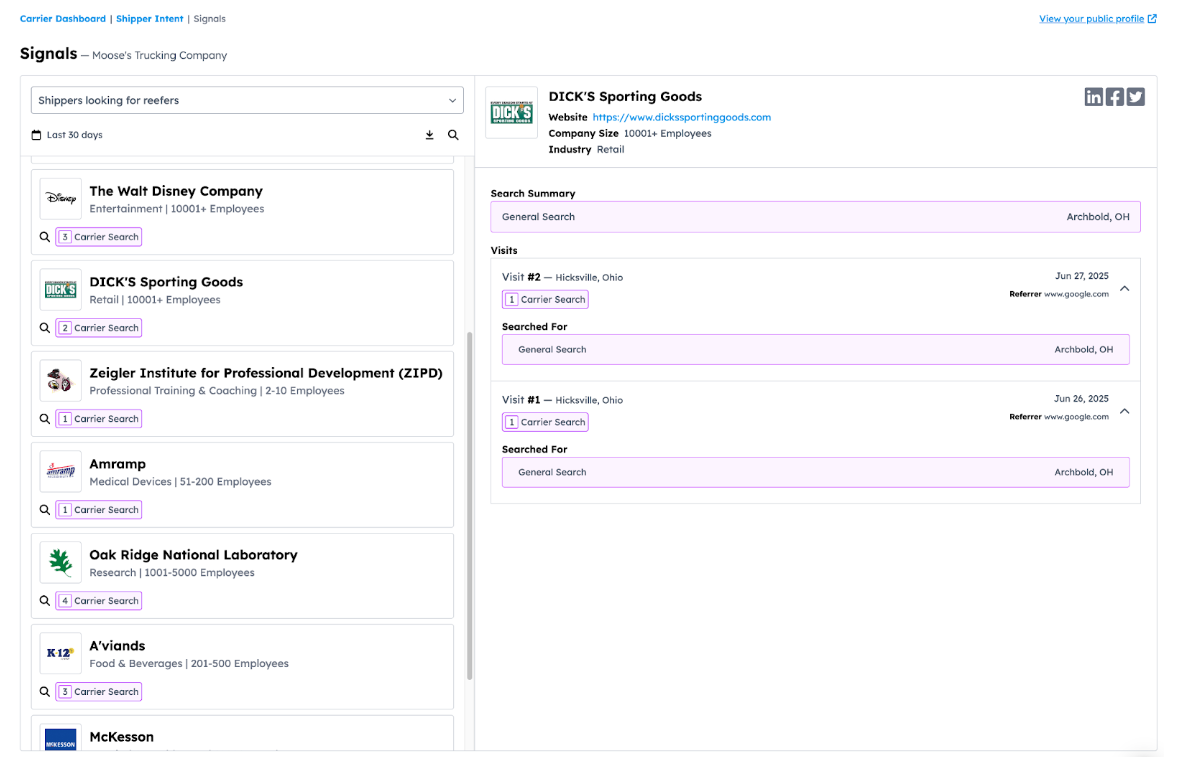Open the Twitter icon for DICK'S Sporting Goods

1136,97
